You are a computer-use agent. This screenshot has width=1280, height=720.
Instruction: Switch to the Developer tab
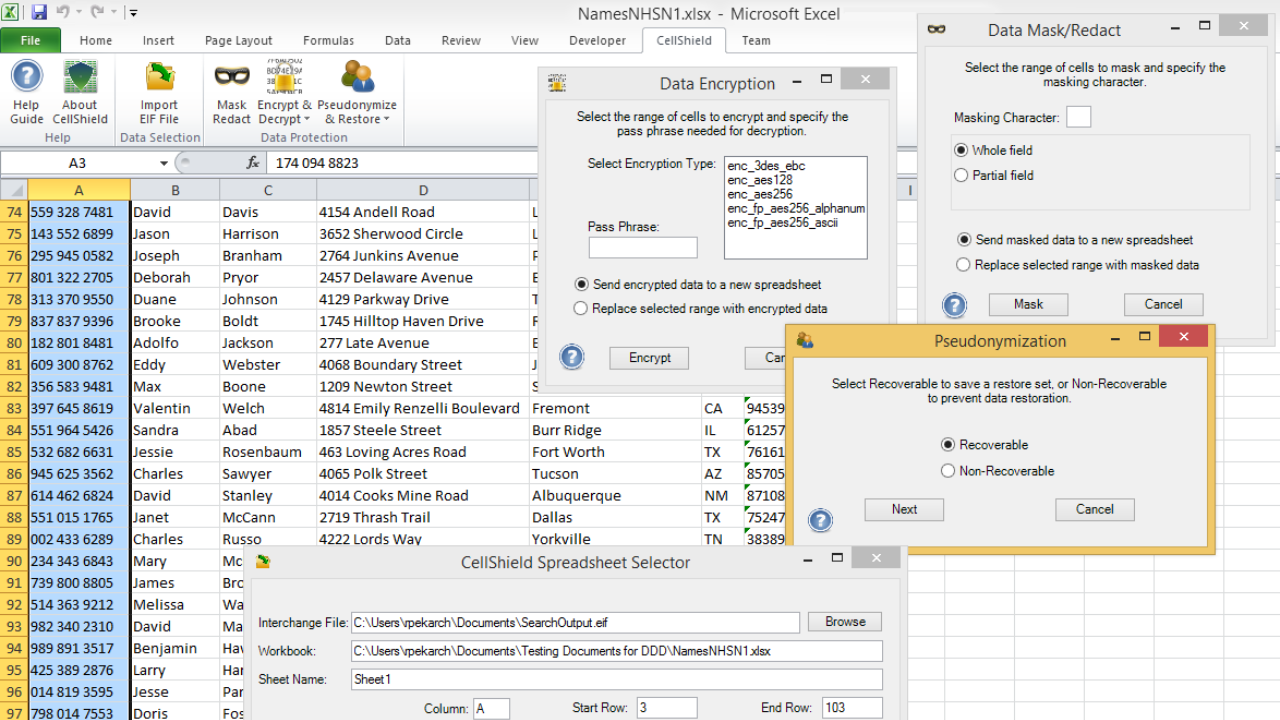point(598,41)
